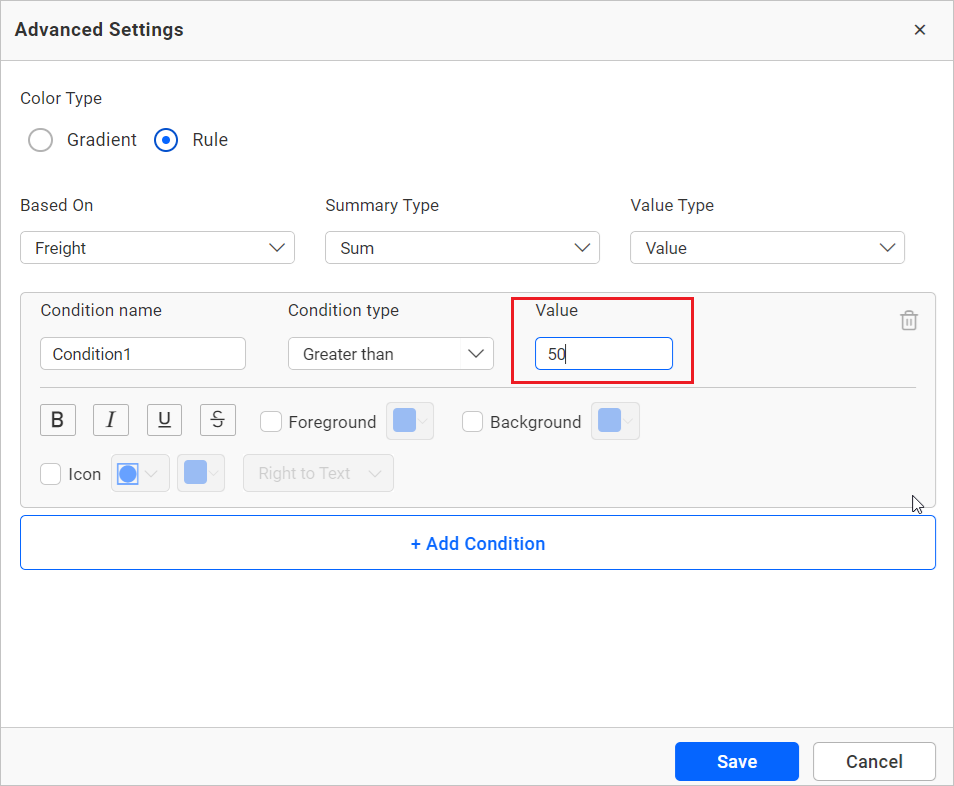The width and height of the screenshot is (954, 786).
Task: Open the Based On Freight dropdown
Action: pyautogui.click(x=157, y=248)
